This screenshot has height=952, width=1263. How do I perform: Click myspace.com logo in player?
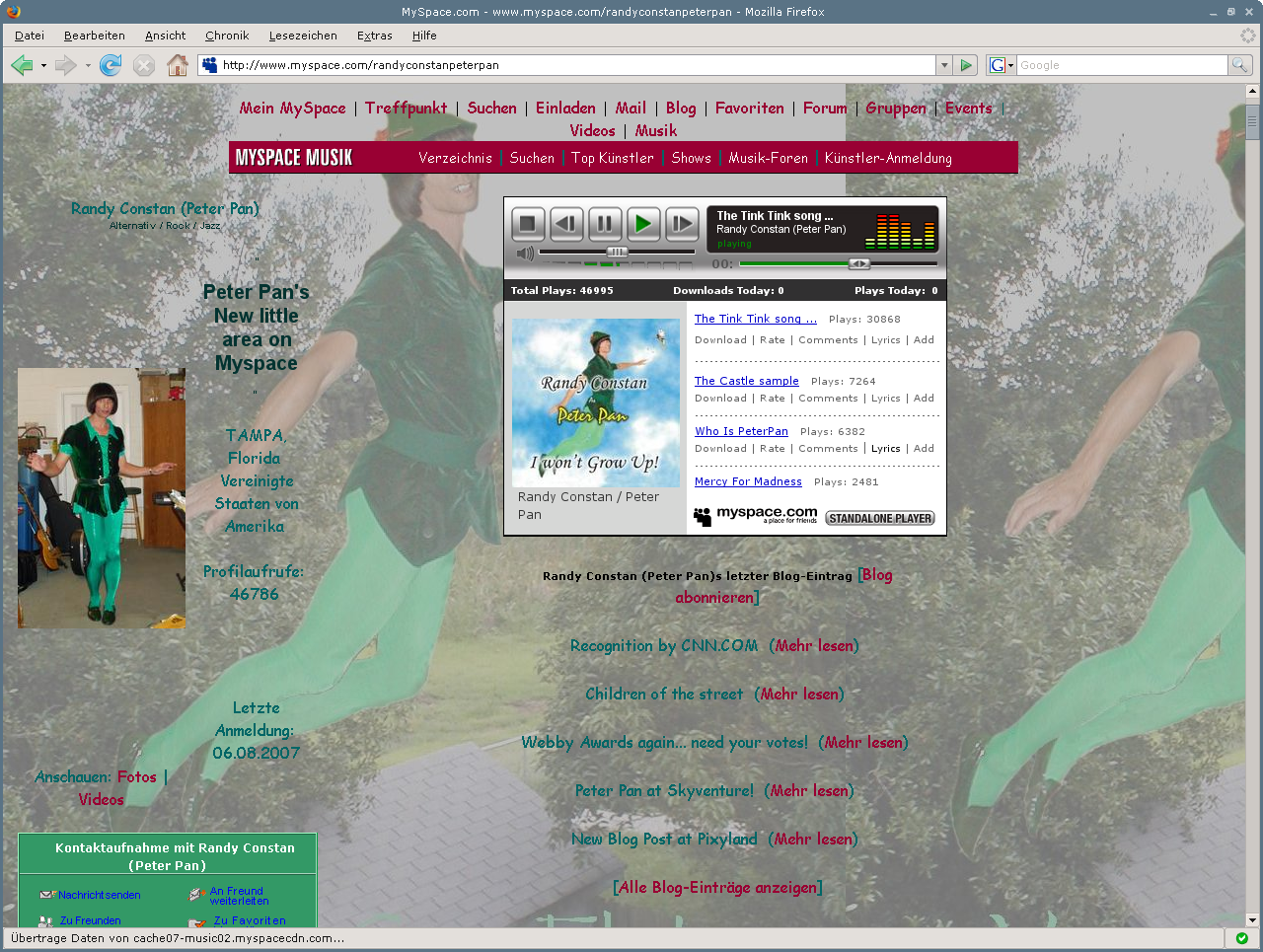tap(756, 515)
